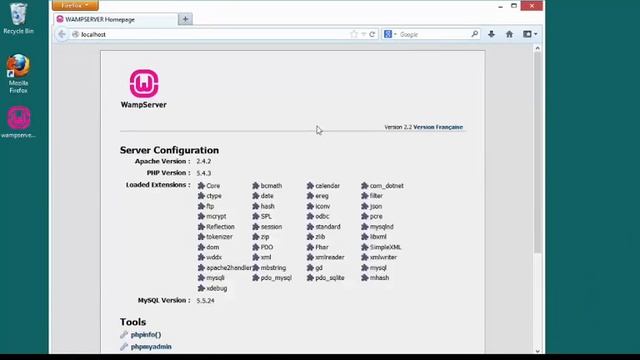Open a new tab with plus button
This screenshot has height=360, width=640.
[185, 19]
